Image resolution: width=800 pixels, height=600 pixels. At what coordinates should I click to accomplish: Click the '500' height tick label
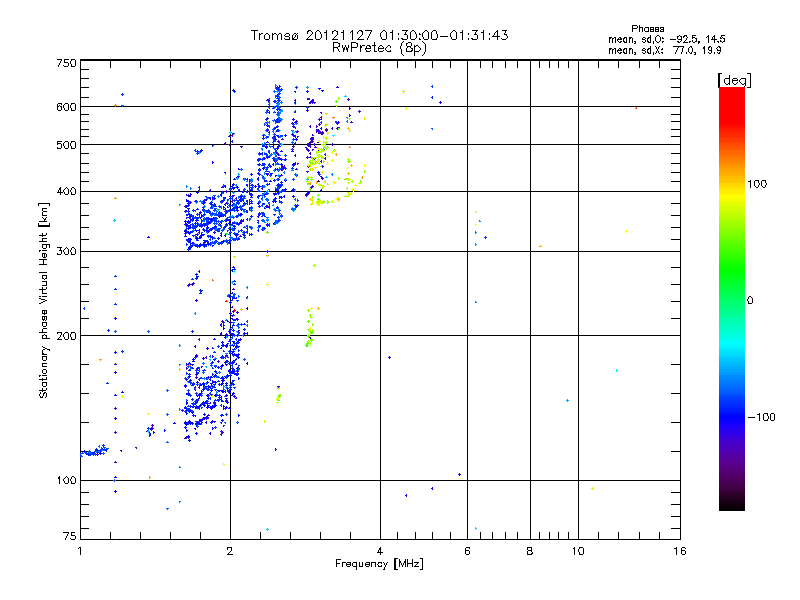click(66, 145)
